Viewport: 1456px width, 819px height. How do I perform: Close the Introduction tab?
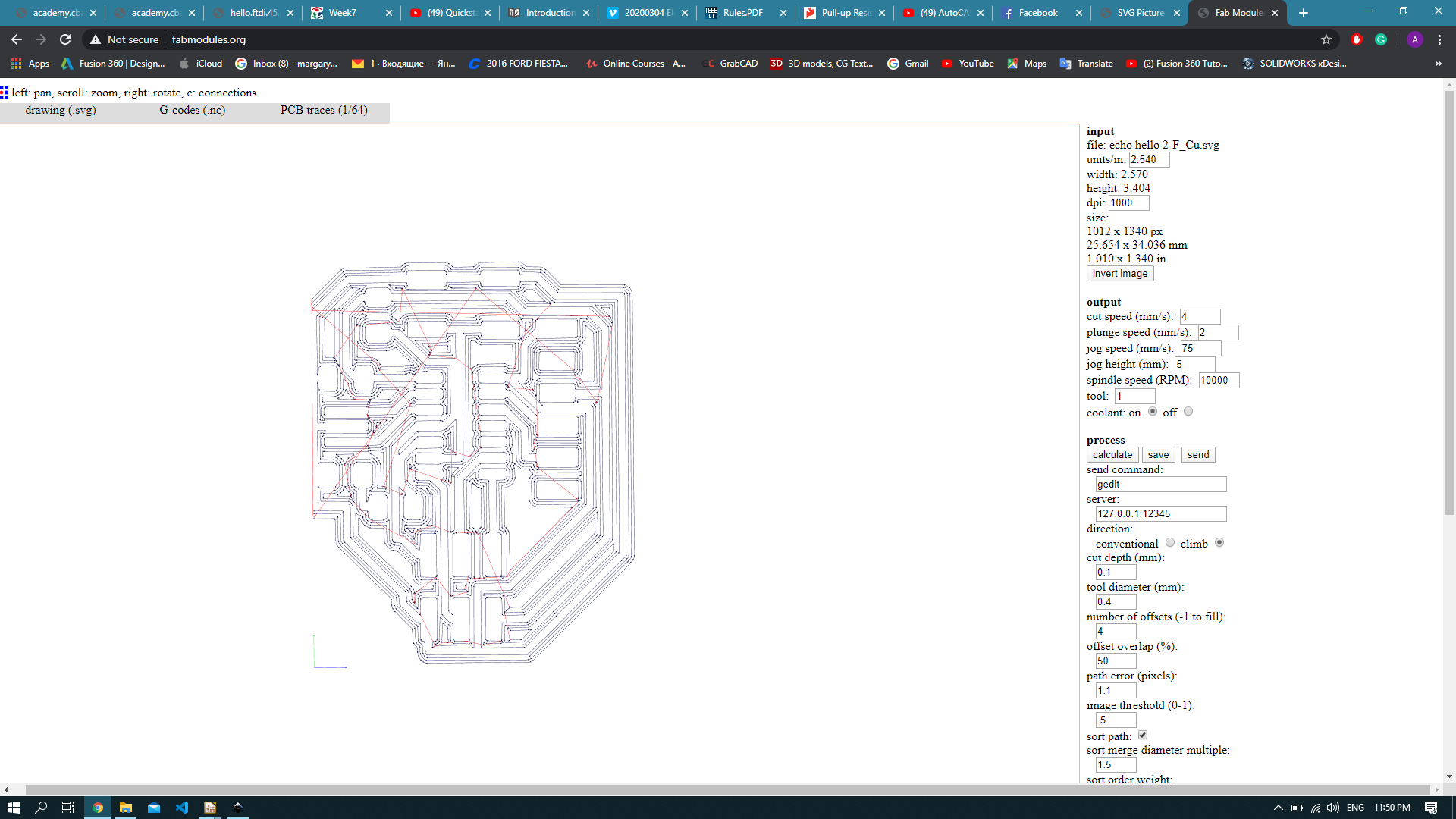586,13
